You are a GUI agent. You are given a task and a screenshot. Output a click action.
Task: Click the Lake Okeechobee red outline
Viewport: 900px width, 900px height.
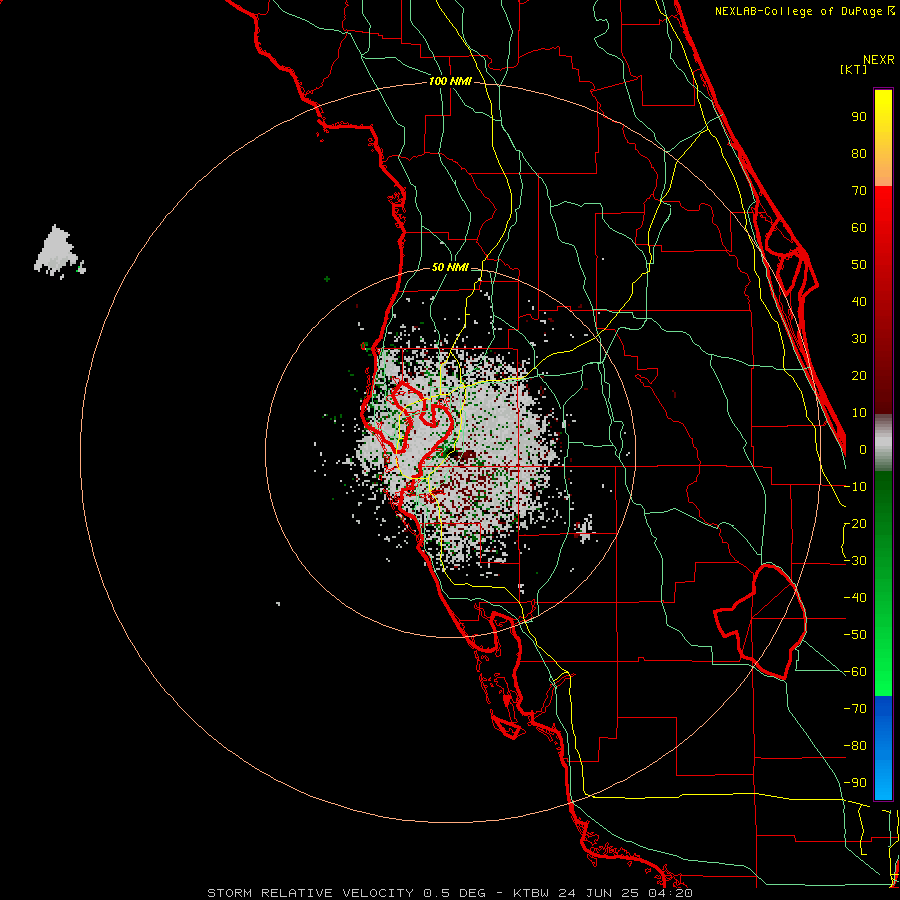762,622
